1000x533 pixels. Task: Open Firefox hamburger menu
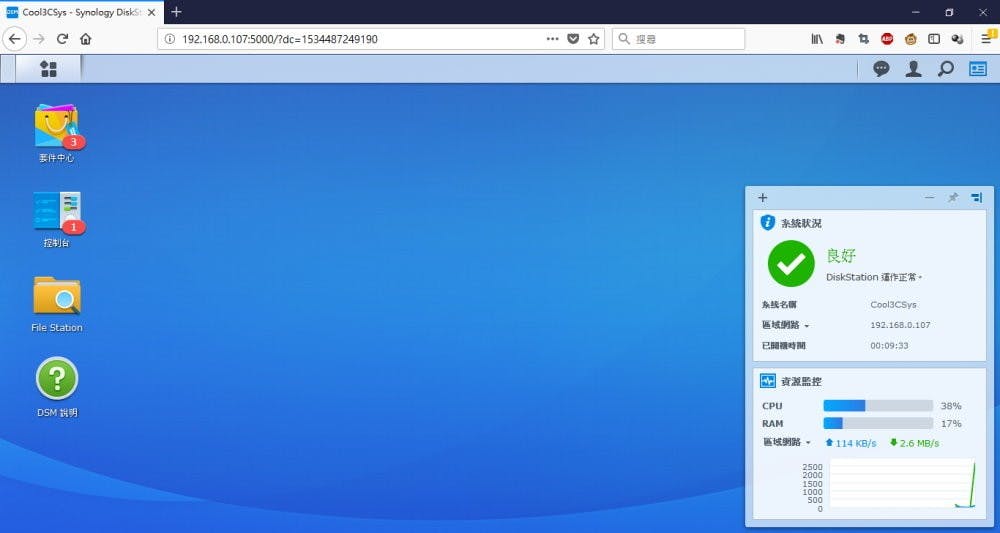(x=986, y=39)
